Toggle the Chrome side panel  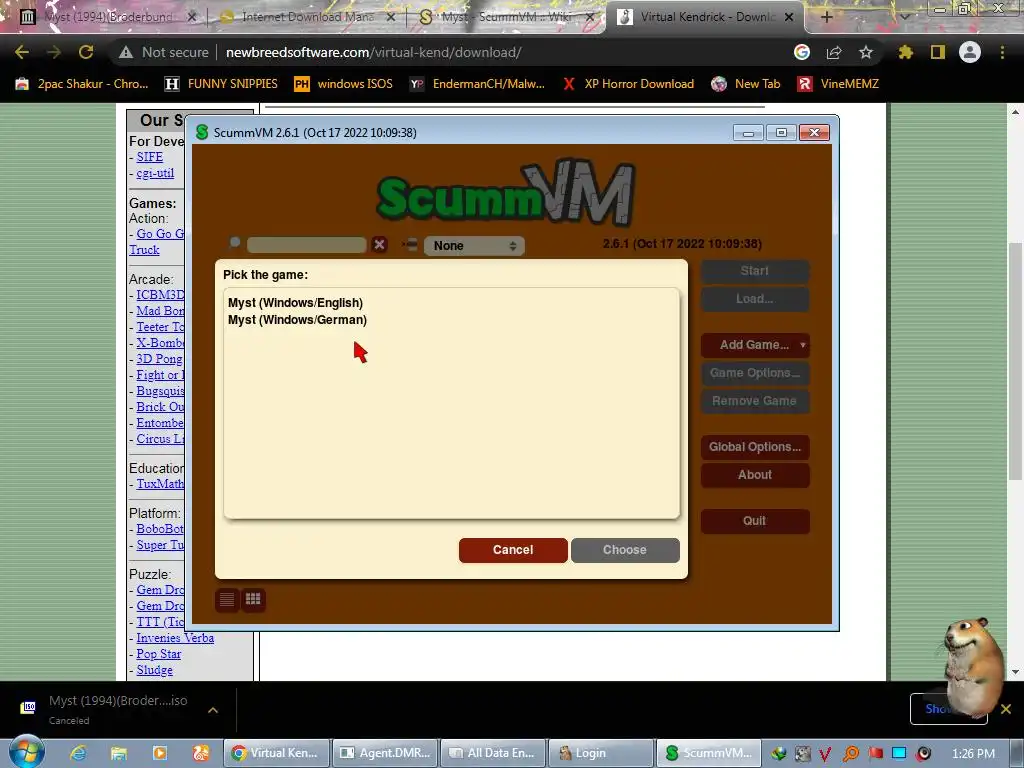pyautogui.click(x=938, y=52)
